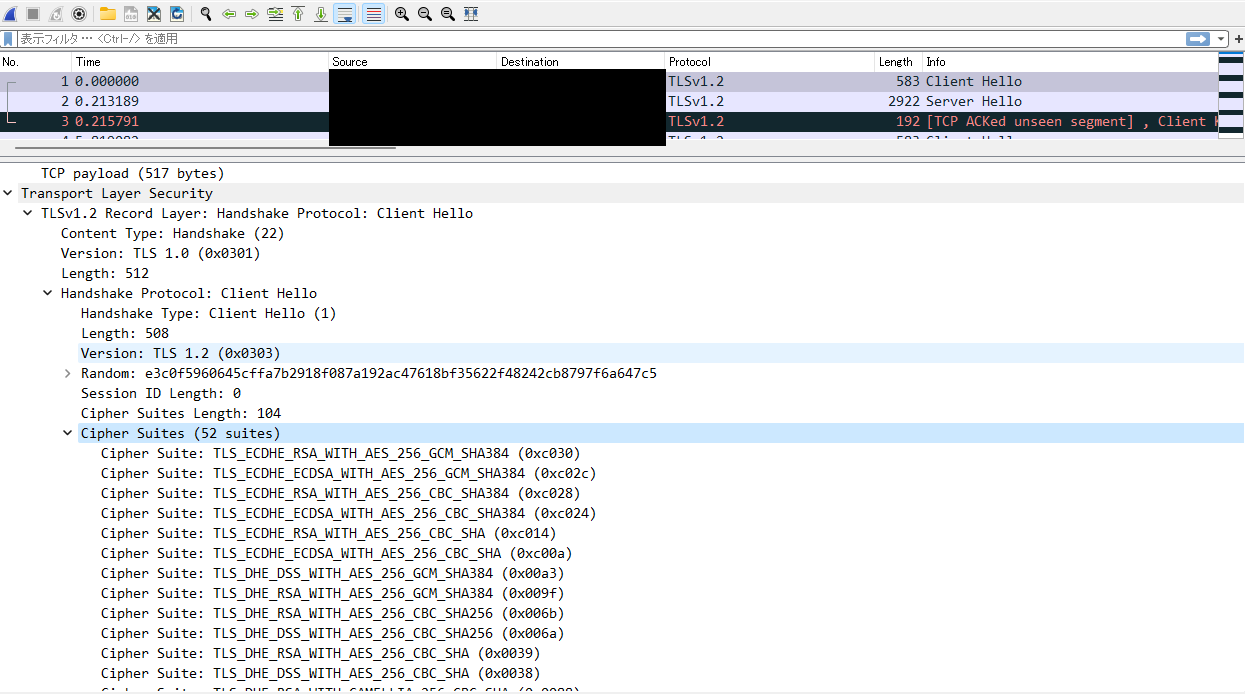Close the current capture file
Viewport: 1245px width, 696px height.
tap(152, 14)
